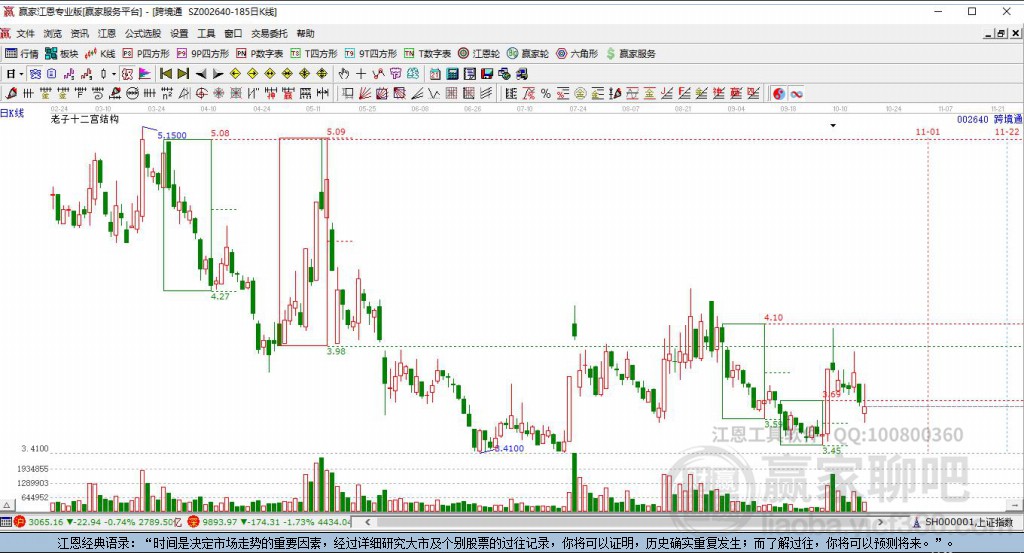1024x553 pixels.
Task: Expand the 日 period dropdown arrow
Action: [x=21, y=73]
